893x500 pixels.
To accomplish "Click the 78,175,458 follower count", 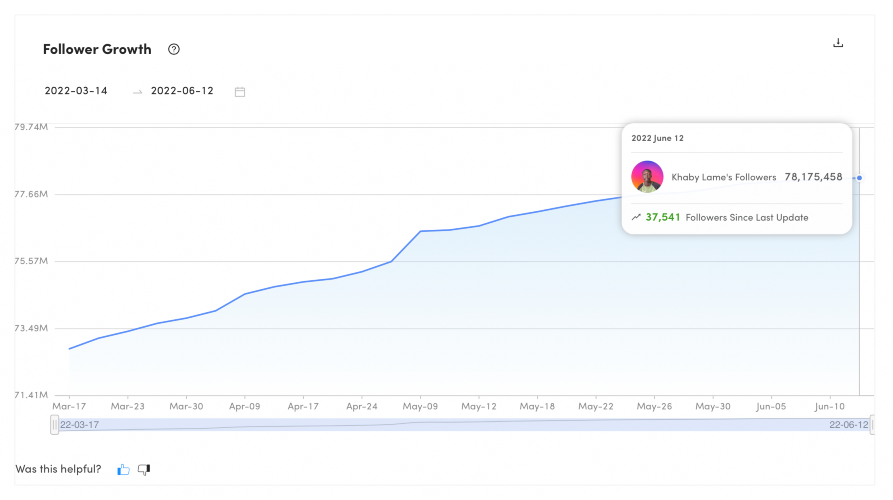I will [813, 177].
